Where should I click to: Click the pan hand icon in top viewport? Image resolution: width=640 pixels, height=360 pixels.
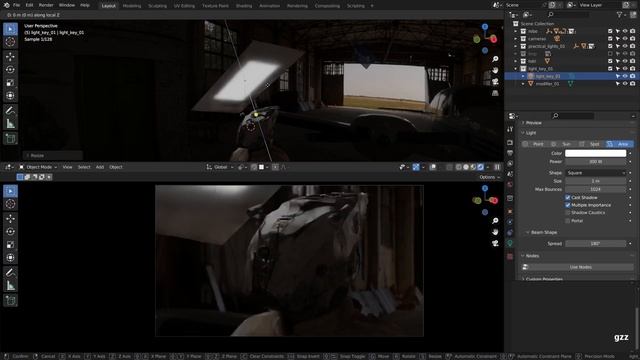click(495, 70)
